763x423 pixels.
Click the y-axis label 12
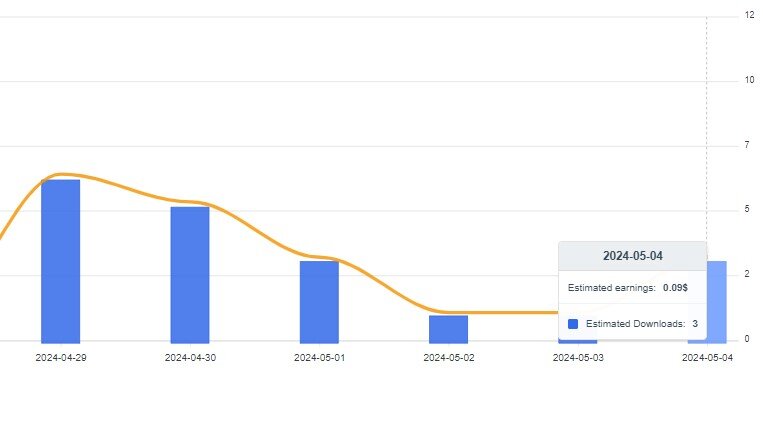point(749,15)
